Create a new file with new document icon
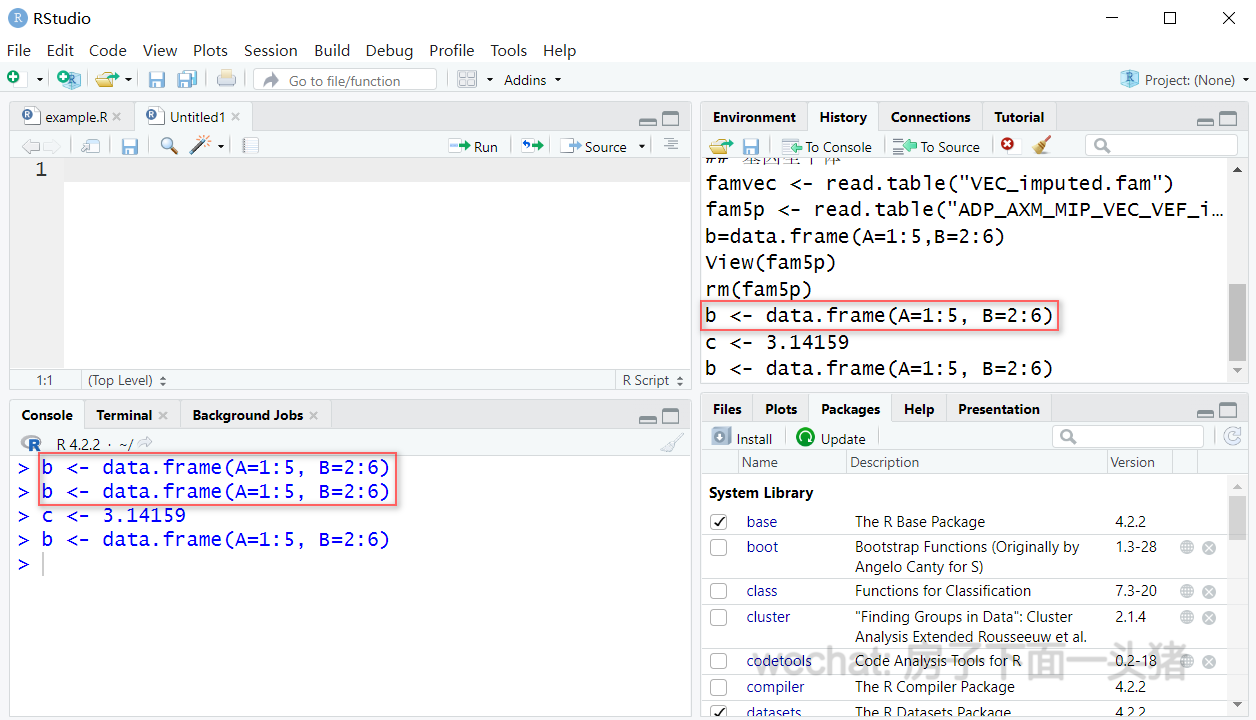 click(14, 79)
